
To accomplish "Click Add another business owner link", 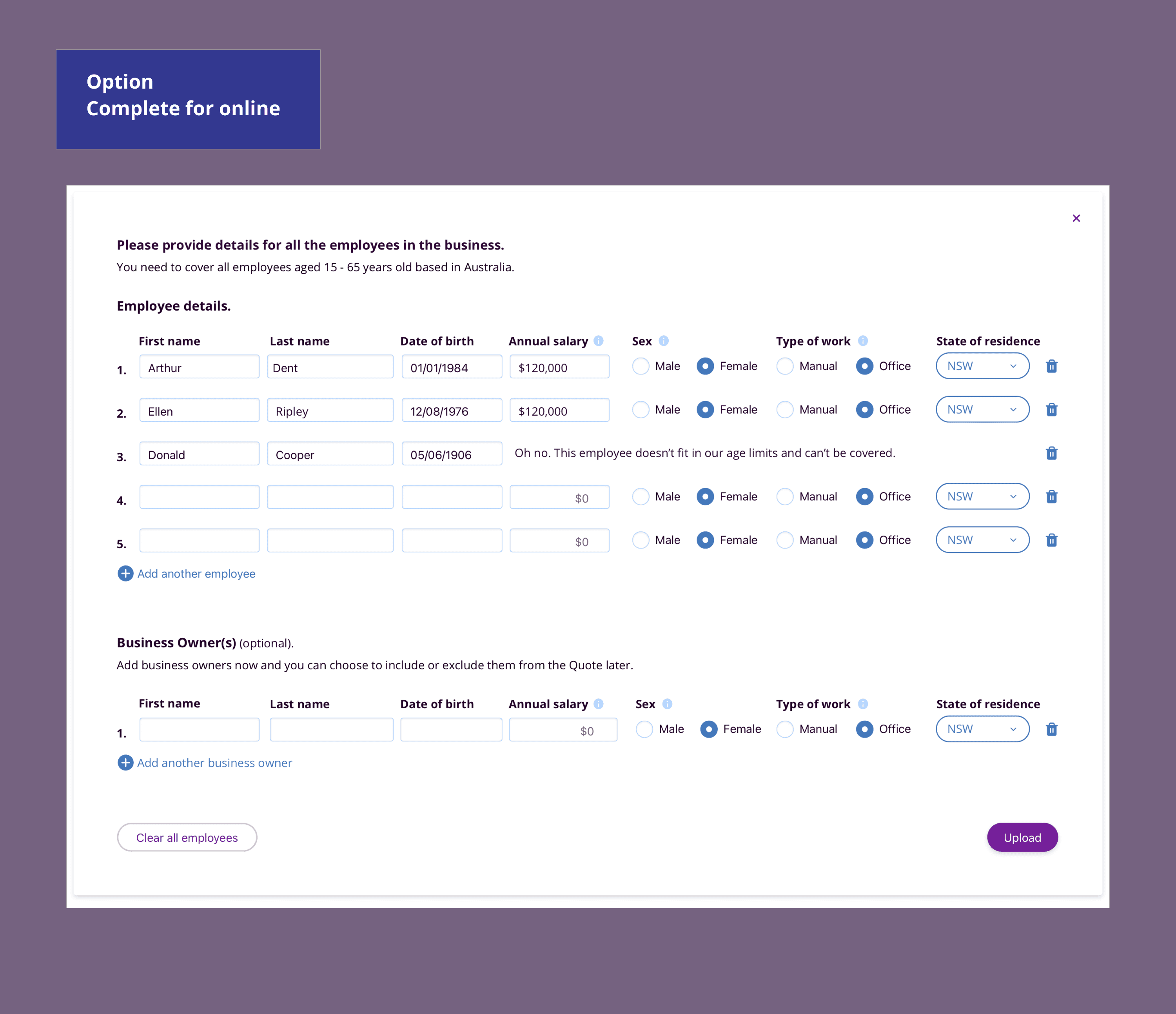I will (214, 763).
